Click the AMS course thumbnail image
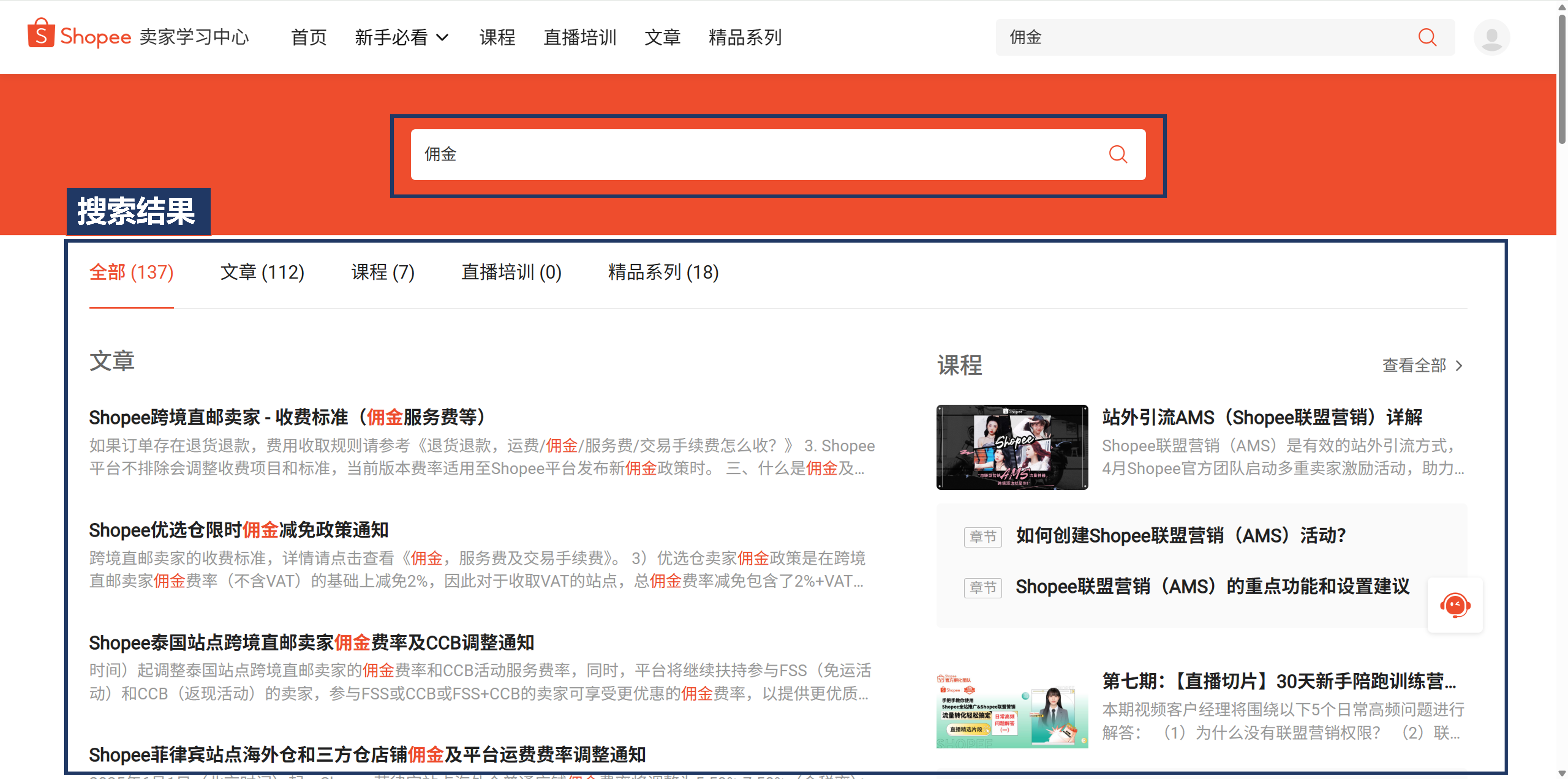1568x779 pixels. tap(1012, 447)
